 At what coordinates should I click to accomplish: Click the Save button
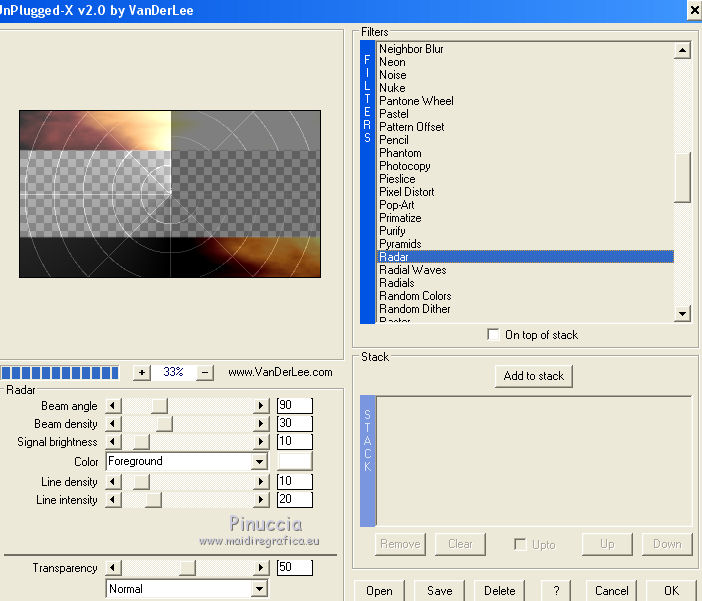439,591
